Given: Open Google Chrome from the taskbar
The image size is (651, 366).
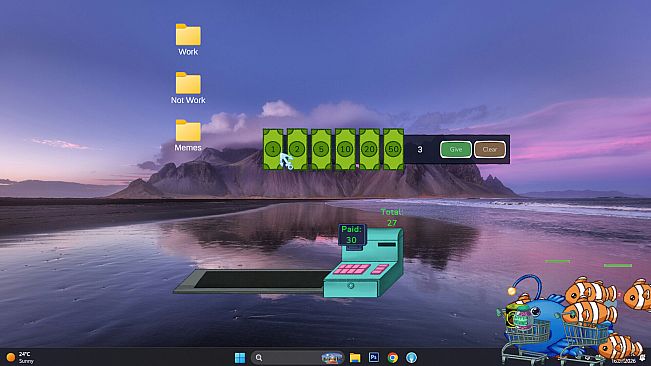Looking at the screenshot, I should pyautogui.click(x=392, y=357).
